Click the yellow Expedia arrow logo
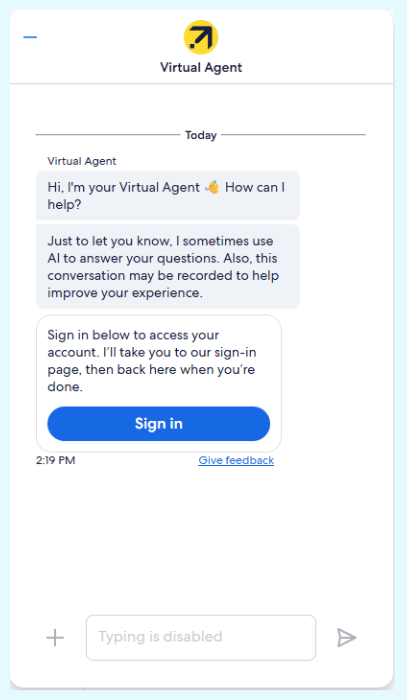Viewport: 407px width, 700px height. pyautogui.click(x=201, y=37)
